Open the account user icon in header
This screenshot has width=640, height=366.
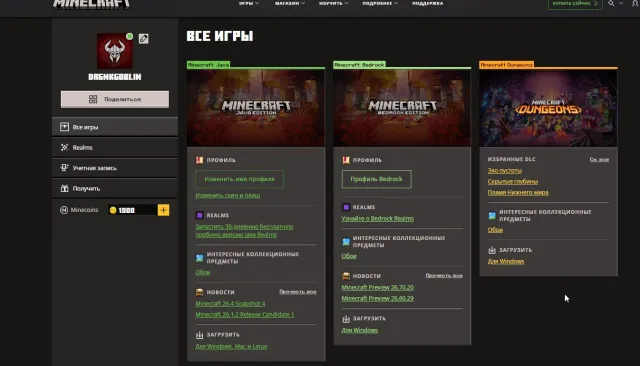(x=635, y=3)
